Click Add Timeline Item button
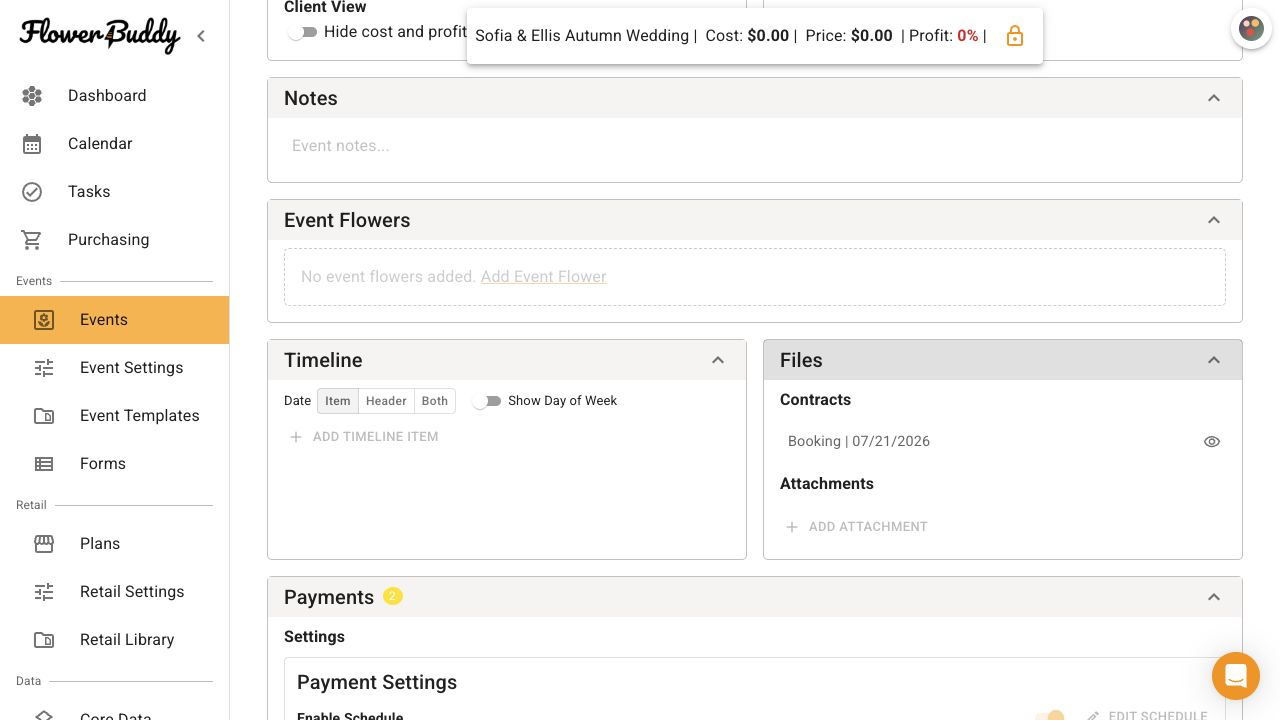Screen dimensions: 1280x720 coord(364,437)
